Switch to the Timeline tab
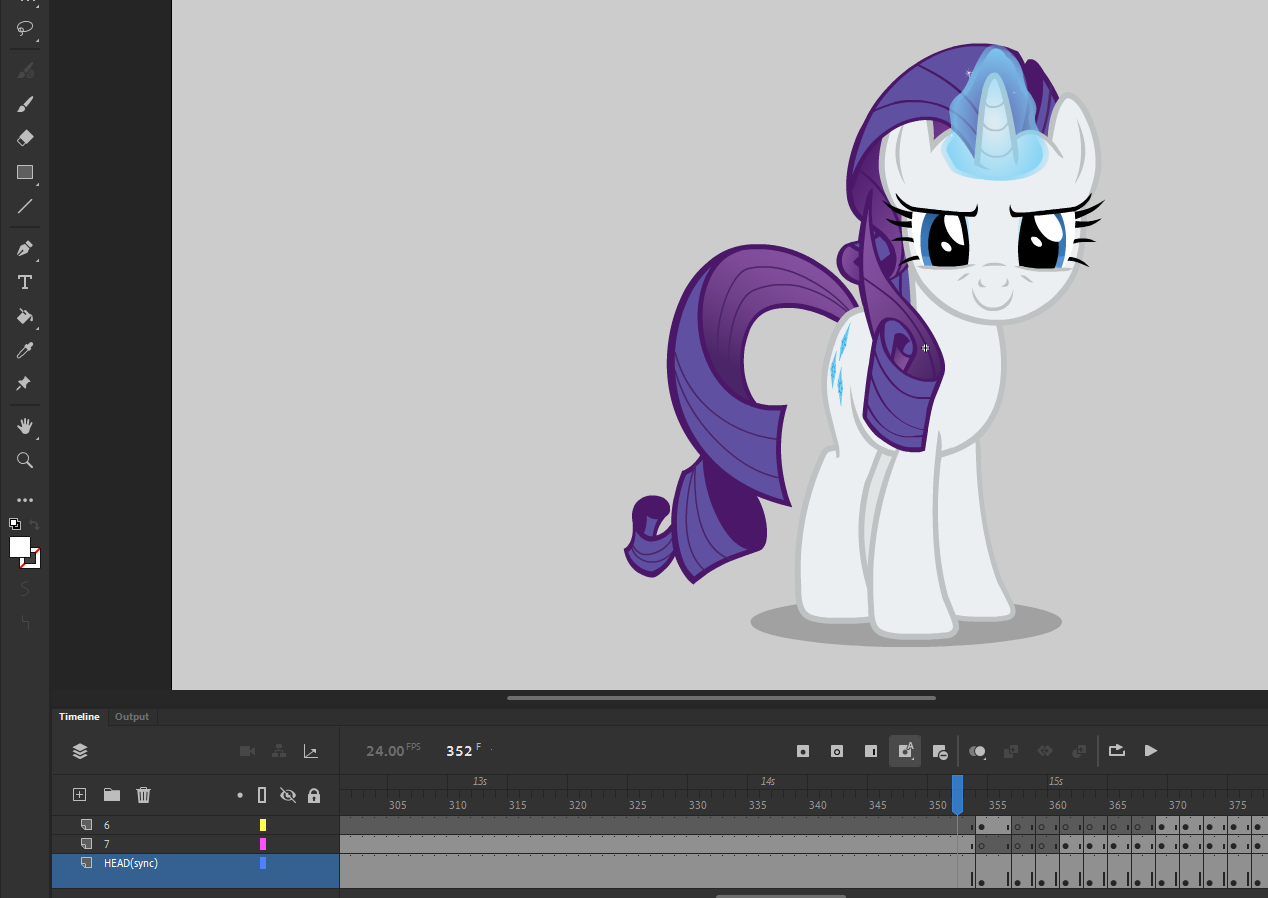This screenshot has height=898, width=1268. pos(79,717)
